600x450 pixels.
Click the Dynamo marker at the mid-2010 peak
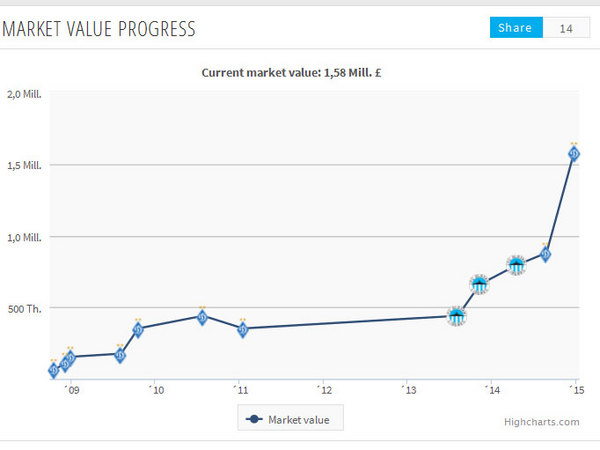coord(202,317)
